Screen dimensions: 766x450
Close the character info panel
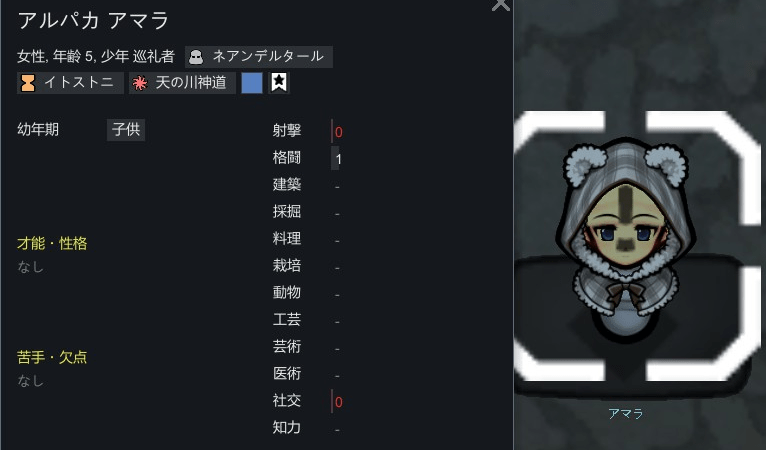tap(500, 4)
